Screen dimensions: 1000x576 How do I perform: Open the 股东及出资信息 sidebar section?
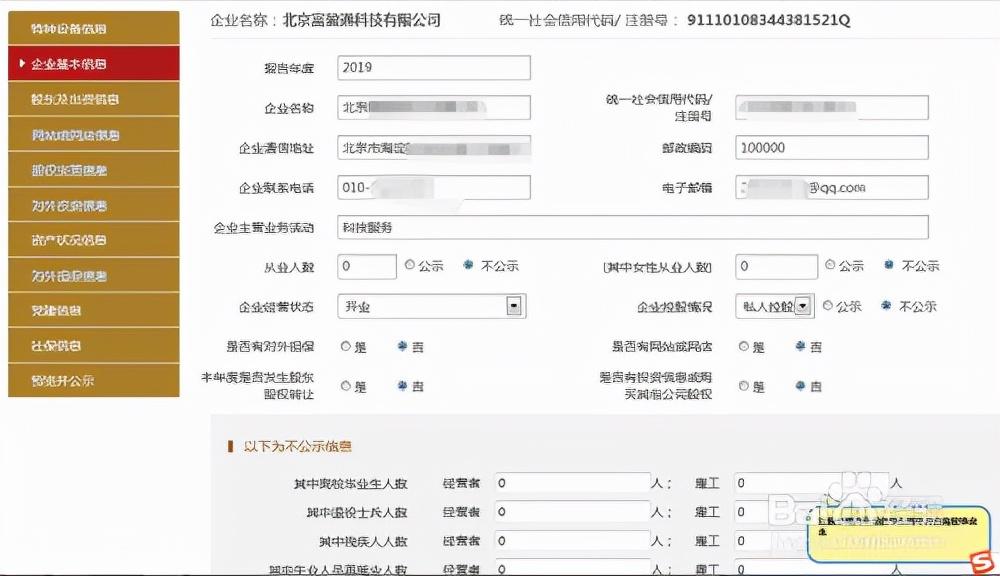coord(94,99)
